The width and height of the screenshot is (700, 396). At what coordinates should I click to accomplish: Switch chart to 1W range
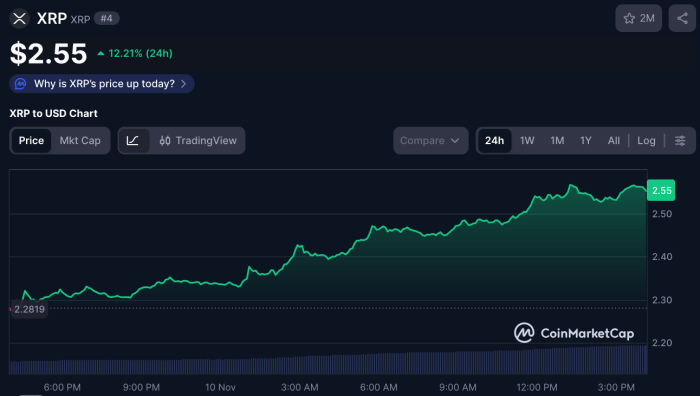click(527, 141)
